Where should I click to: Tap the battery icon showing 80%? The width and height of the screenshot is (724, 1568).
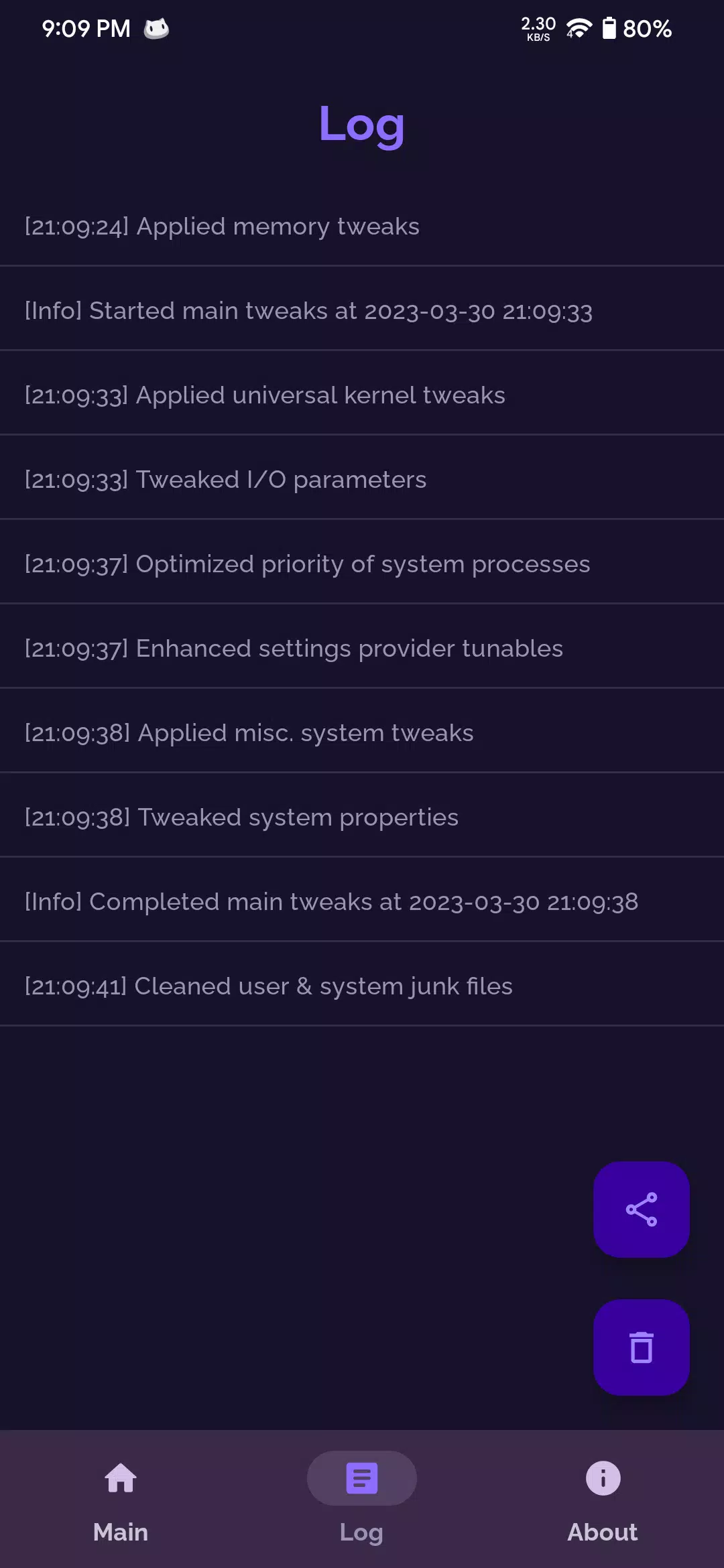[x=609, y=28]
